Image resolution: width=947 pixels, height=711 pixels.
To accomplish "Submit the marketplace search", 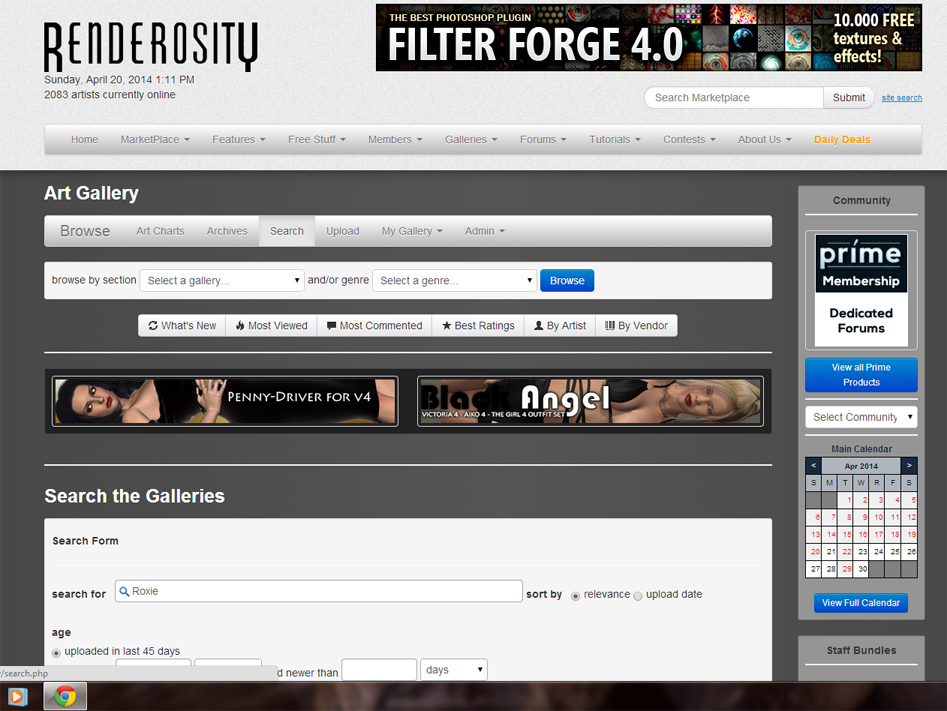I will click(x=849, y=97).
